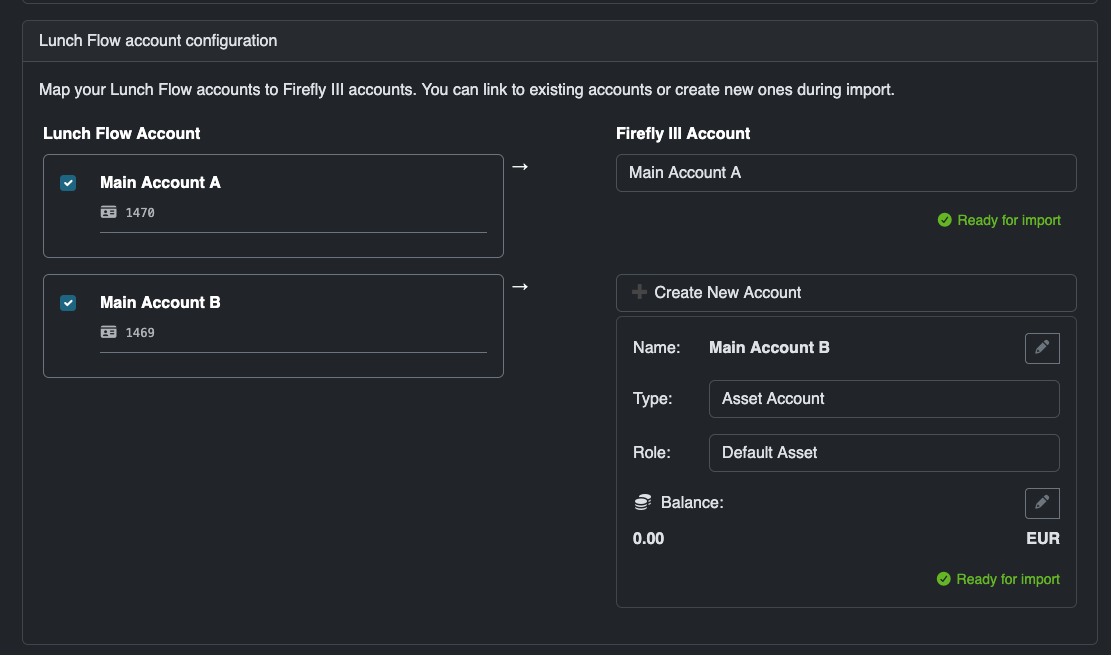Click the plus icon on Create New Account

pyautogui.click(x=639, y=292)
